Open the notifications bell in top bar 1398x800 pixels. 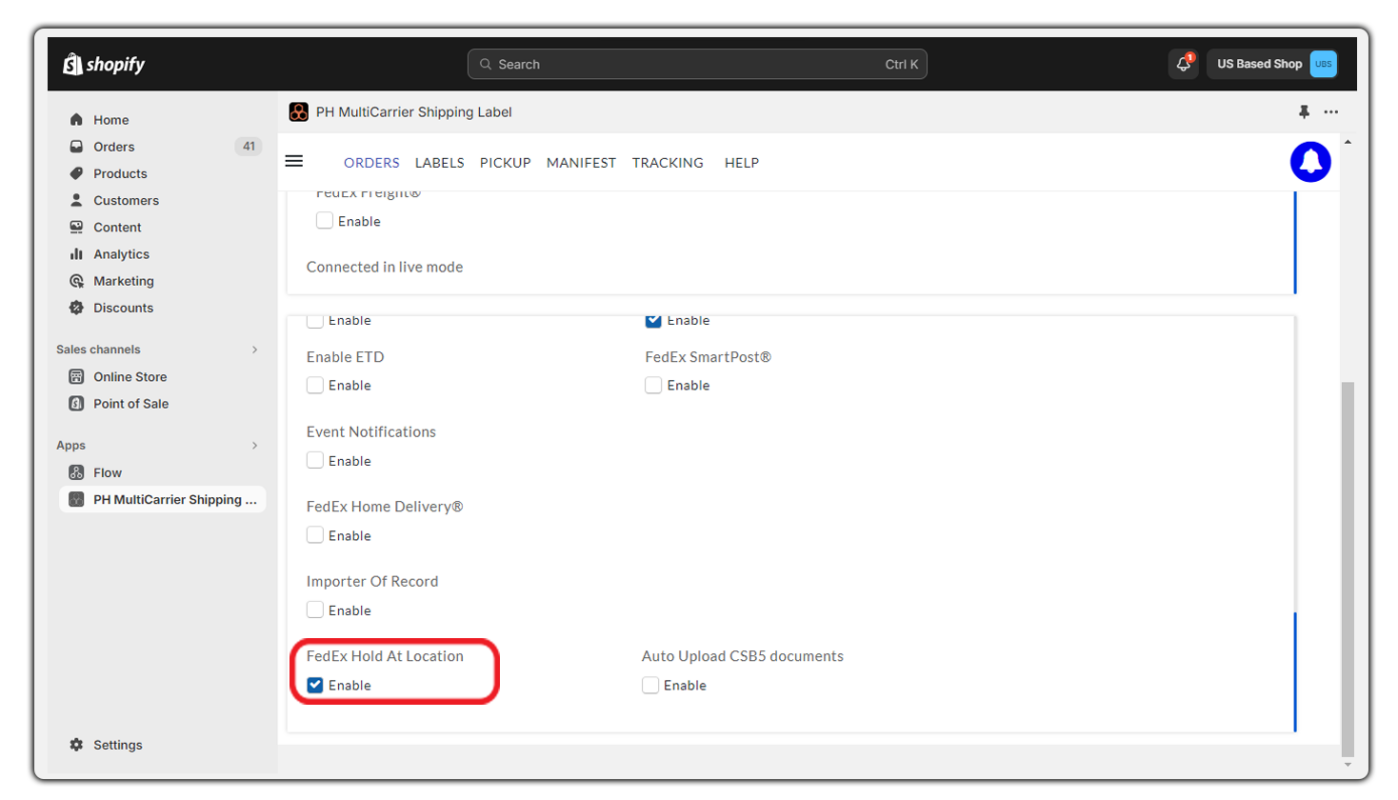(1183, 64)
